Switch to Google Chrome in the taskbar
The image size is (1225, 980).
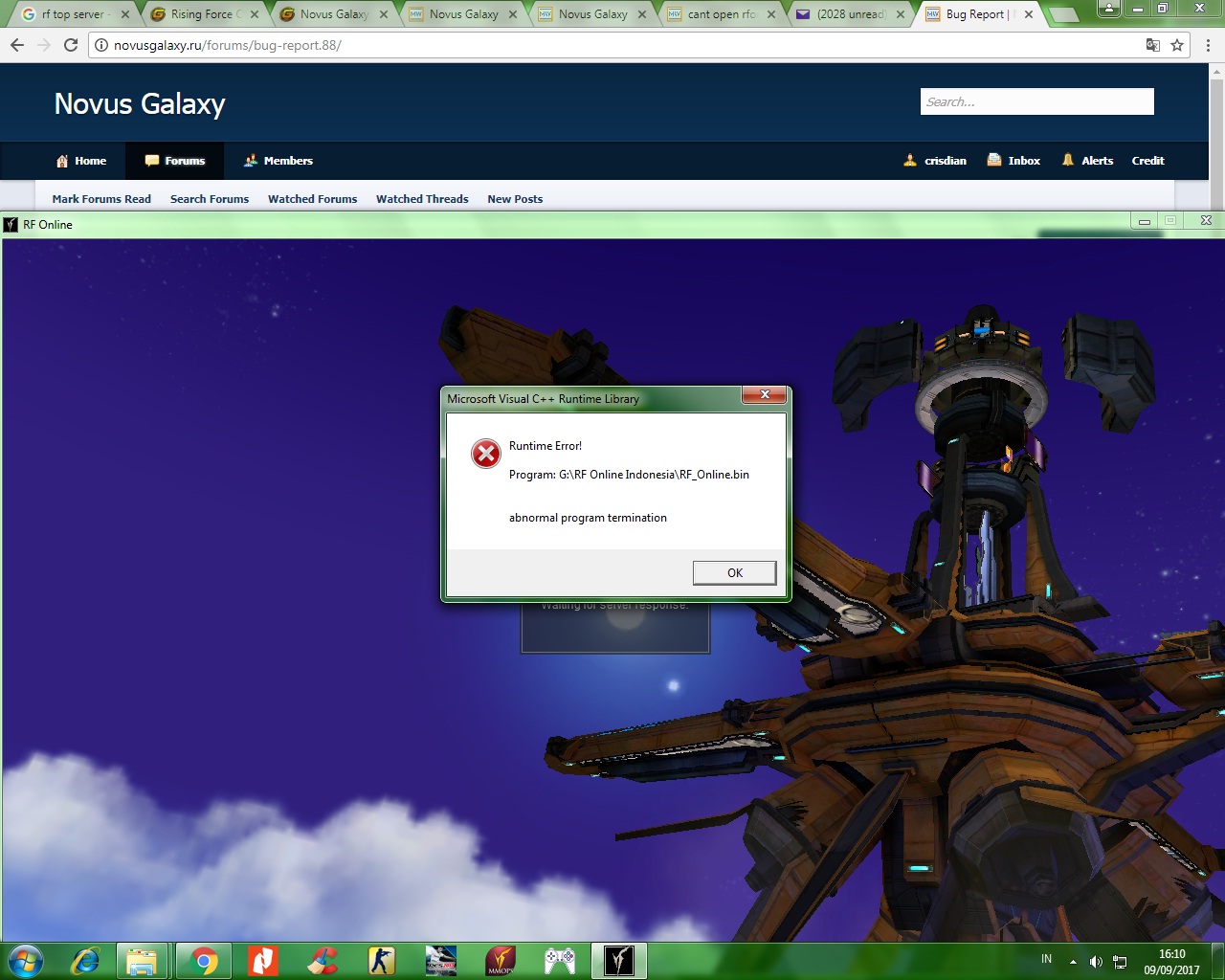(x=203, y=961)
